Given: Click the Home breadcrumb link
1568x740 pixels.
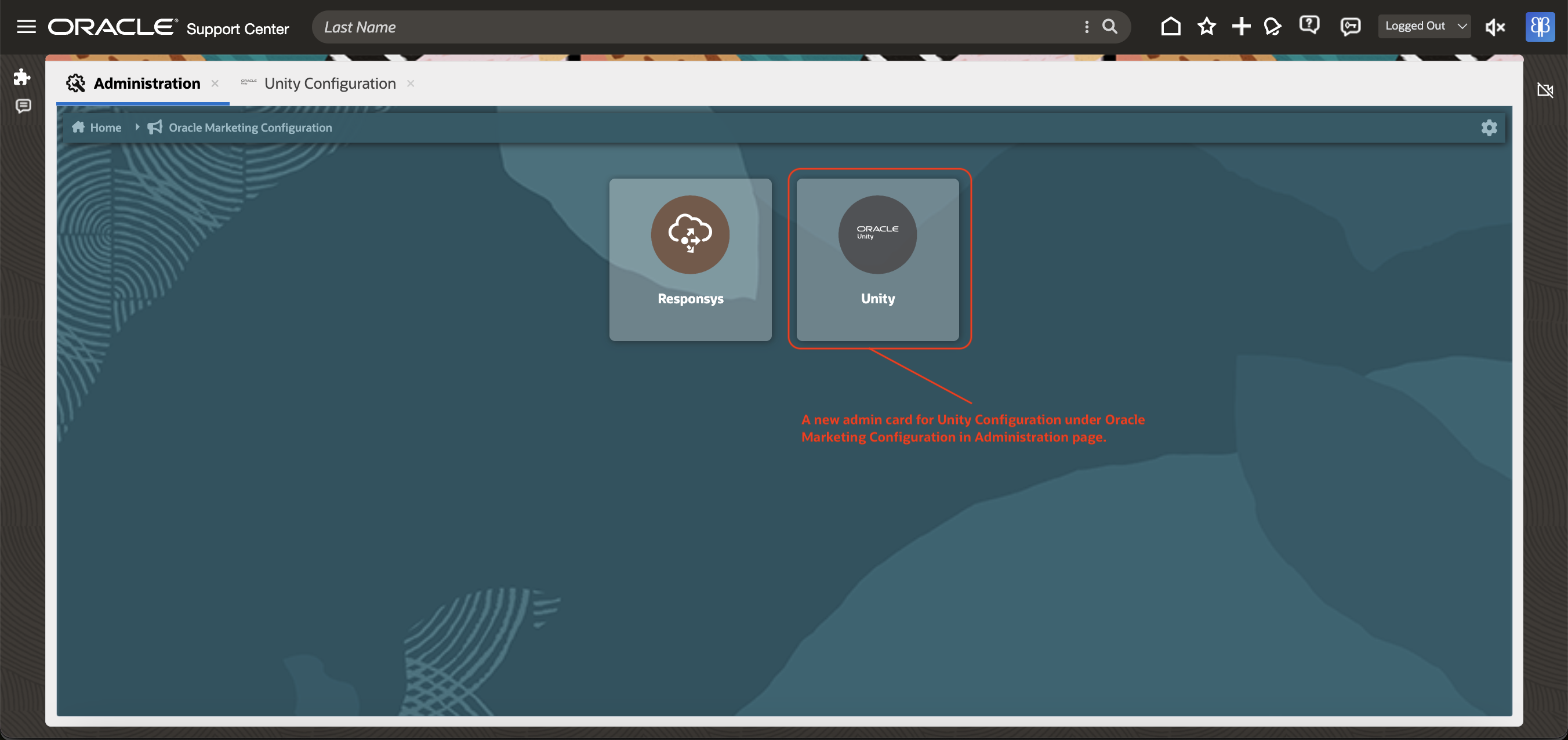Looking at the screenshot, I should (x=105, y=127).
